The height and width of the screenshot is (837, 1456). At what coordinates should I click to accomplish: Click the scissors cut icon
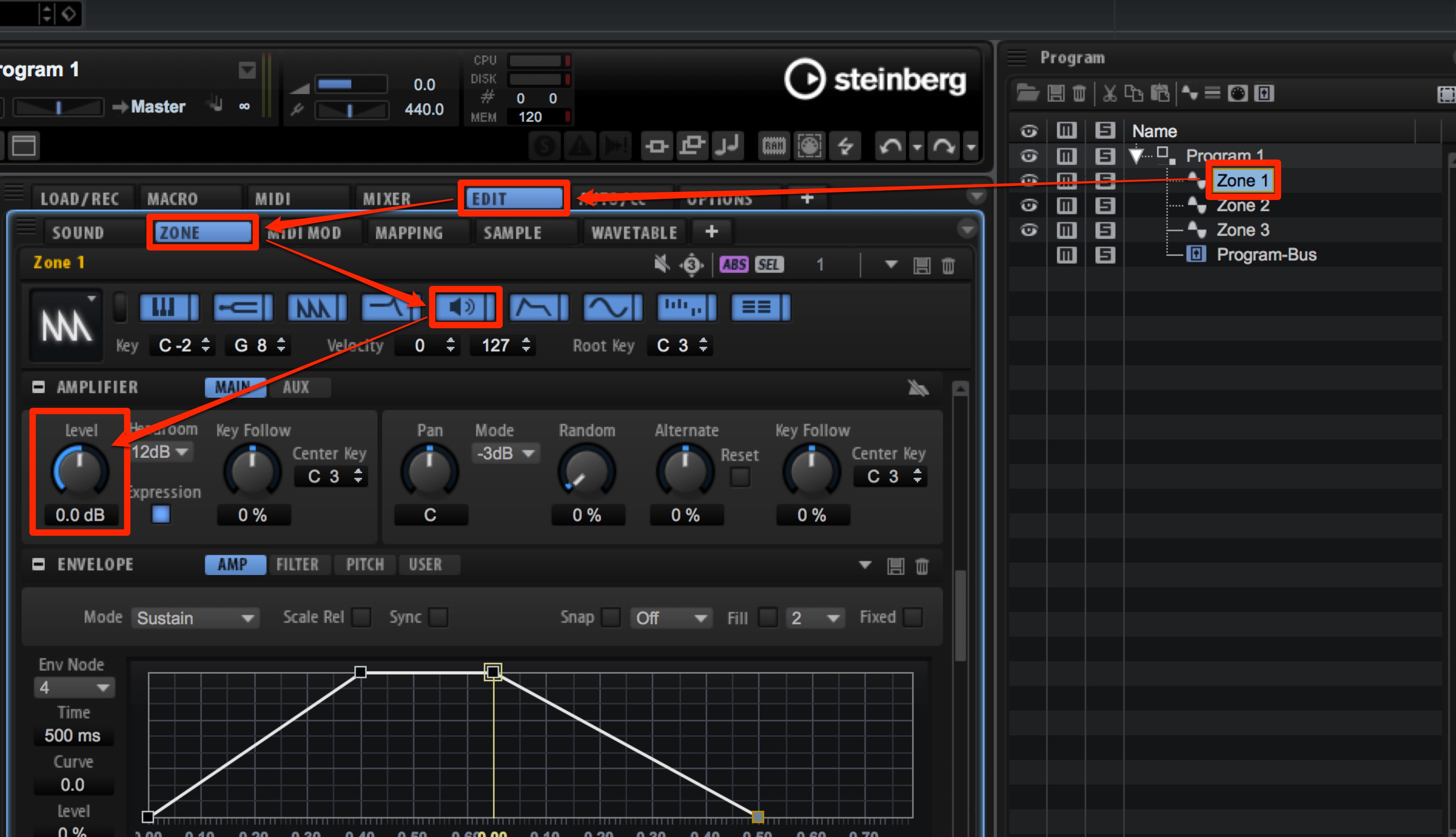(x=1109, y=93)
